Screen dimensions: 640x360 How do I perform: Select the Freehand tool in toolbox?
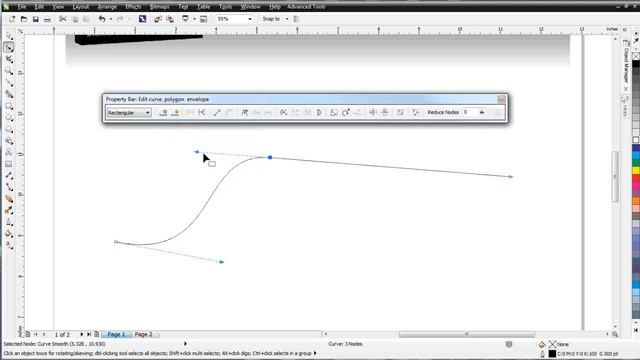click(9, 83)
